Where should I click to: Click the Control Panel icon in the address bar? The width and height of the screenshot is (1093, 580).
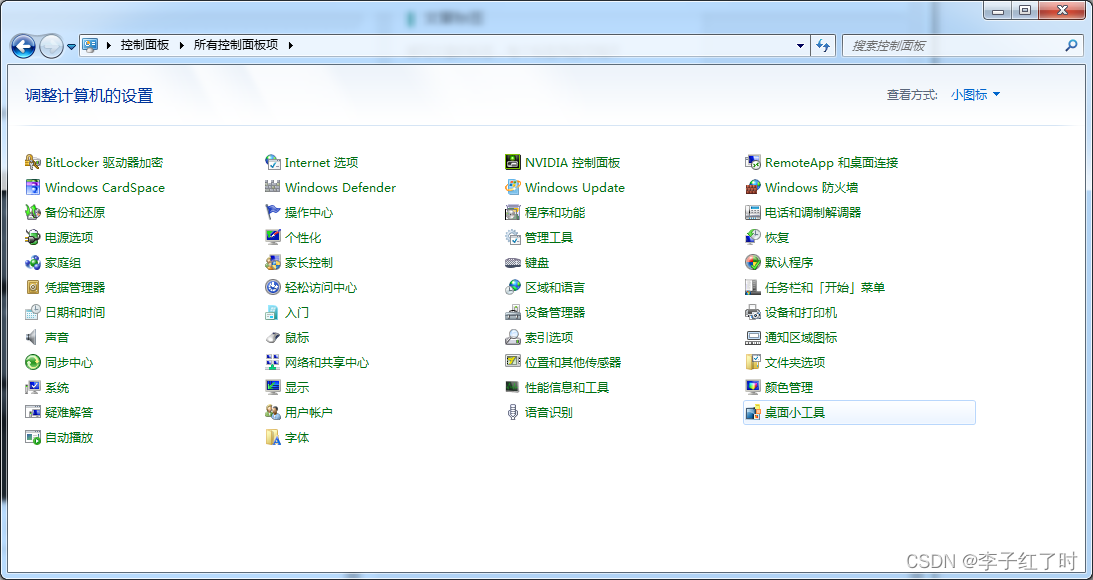90,45
